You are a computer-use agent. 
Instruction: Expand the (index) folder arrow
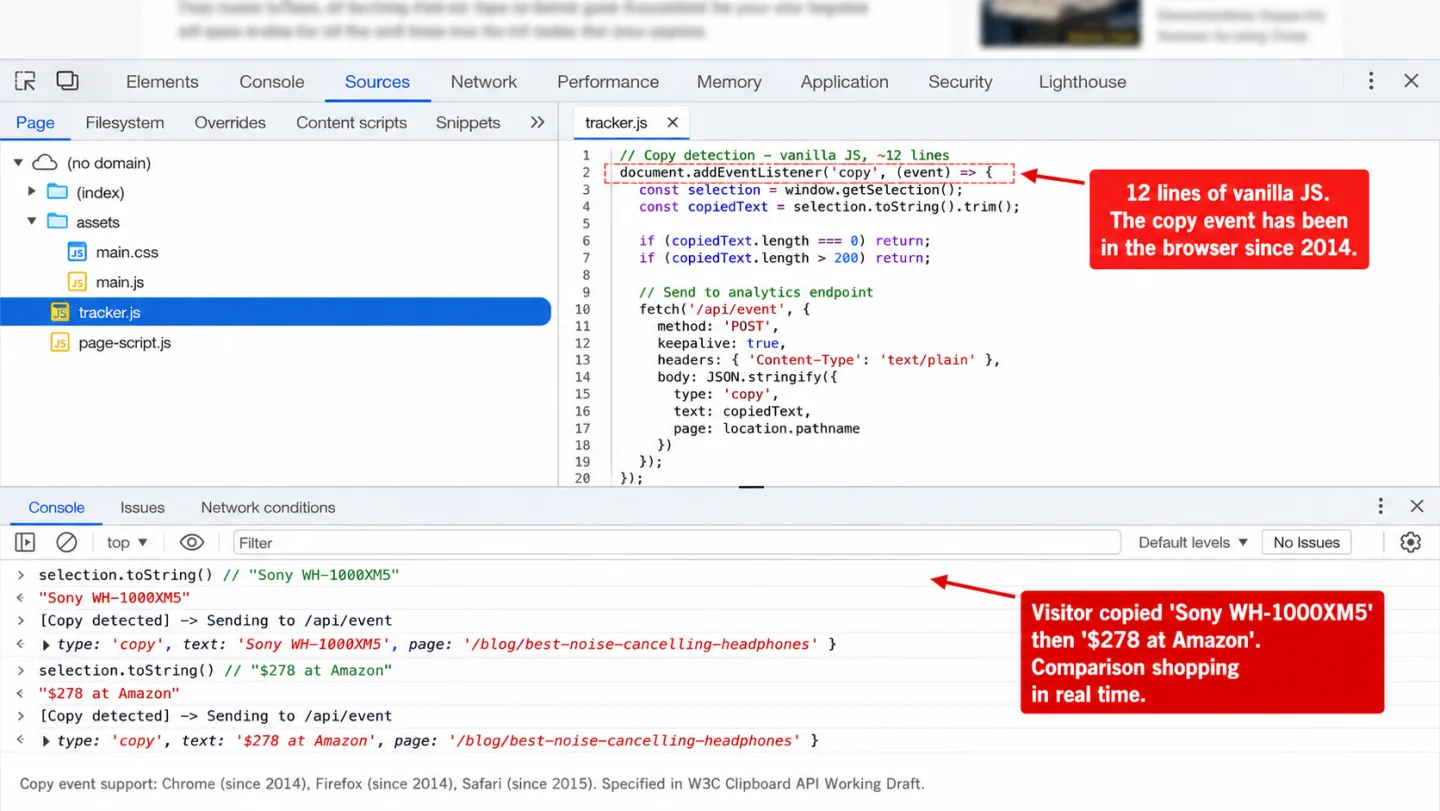coord(32,191)
